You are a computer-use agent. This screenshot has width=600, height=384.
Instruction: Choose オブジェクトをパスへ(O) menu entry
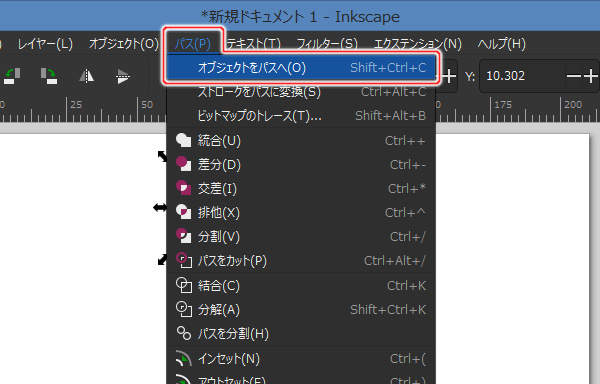(x=301, y=68)
